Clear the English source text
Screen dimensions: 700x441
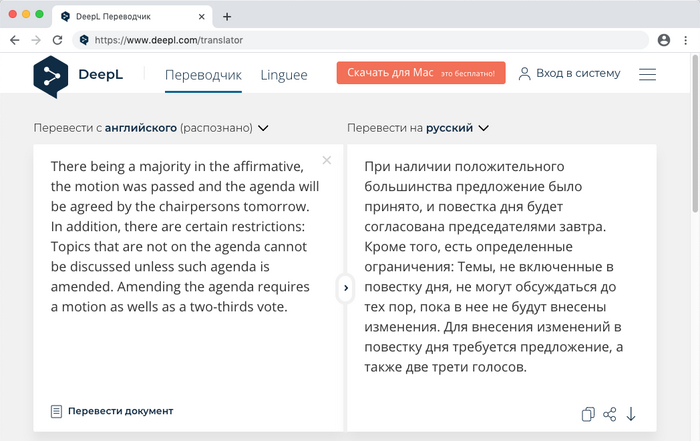327,160
